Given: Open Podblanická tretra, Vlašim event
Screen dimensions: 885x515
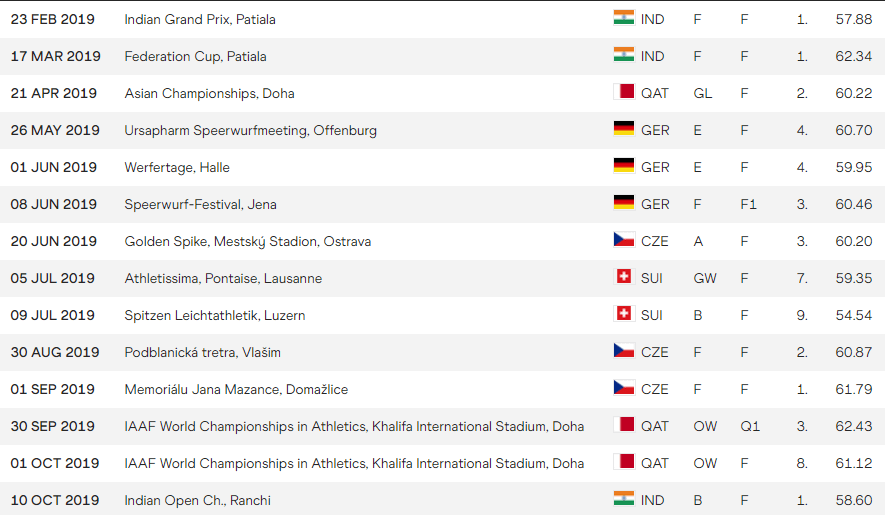Looking at the screenshot, I should pyautogui.click(x=202, y=352).
